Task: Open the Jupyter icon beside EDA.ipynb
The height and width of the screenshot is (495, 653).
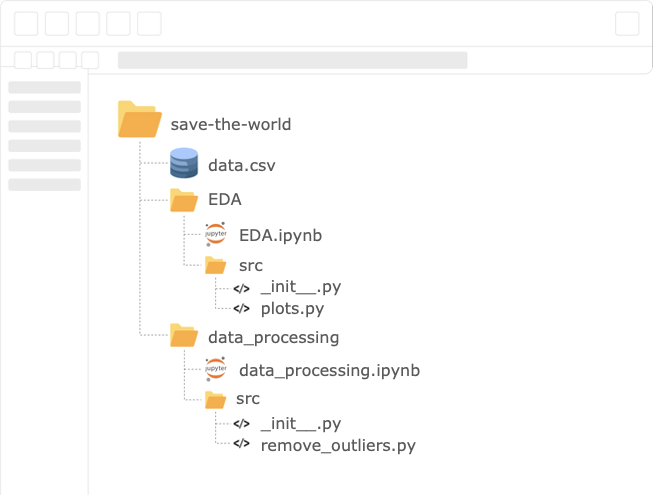Action: [216, 234]
